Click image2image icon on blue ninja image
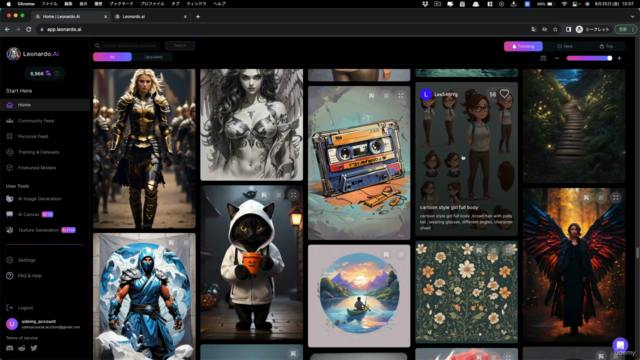This screenshot has height=360, width=640. 171,243
